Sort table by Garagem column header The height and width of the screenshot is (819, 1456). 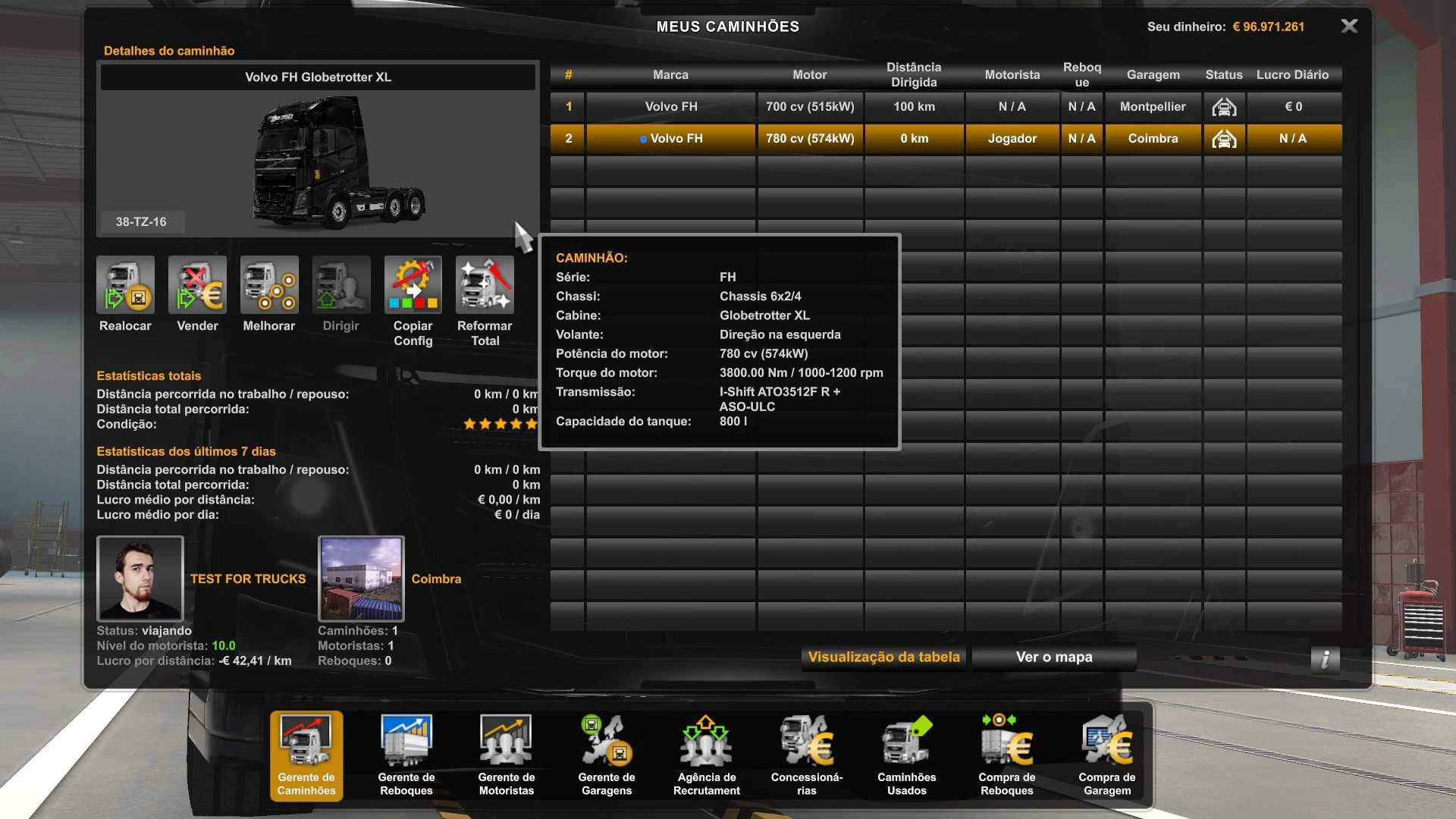click(1153, 74)
